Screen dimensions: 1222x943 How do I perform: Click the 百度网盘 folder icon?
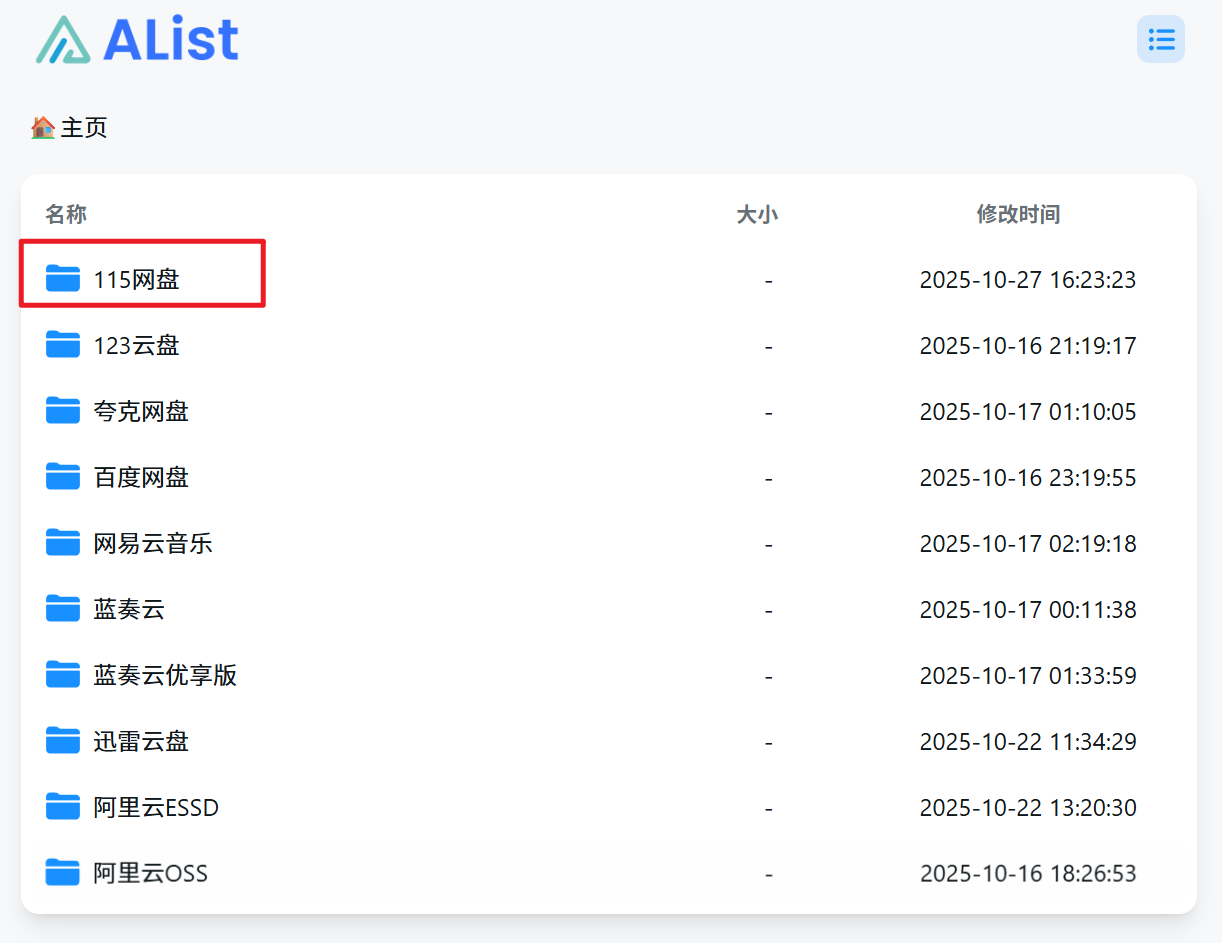tap(63, 477)
